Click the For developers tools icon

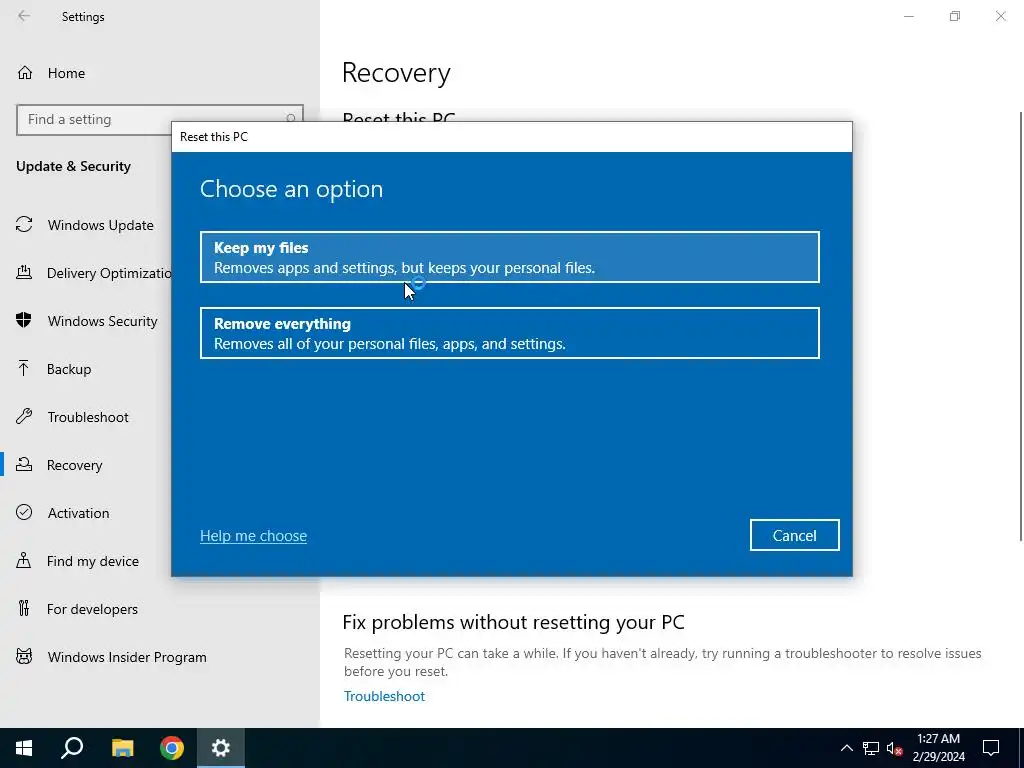pos(24,609)
